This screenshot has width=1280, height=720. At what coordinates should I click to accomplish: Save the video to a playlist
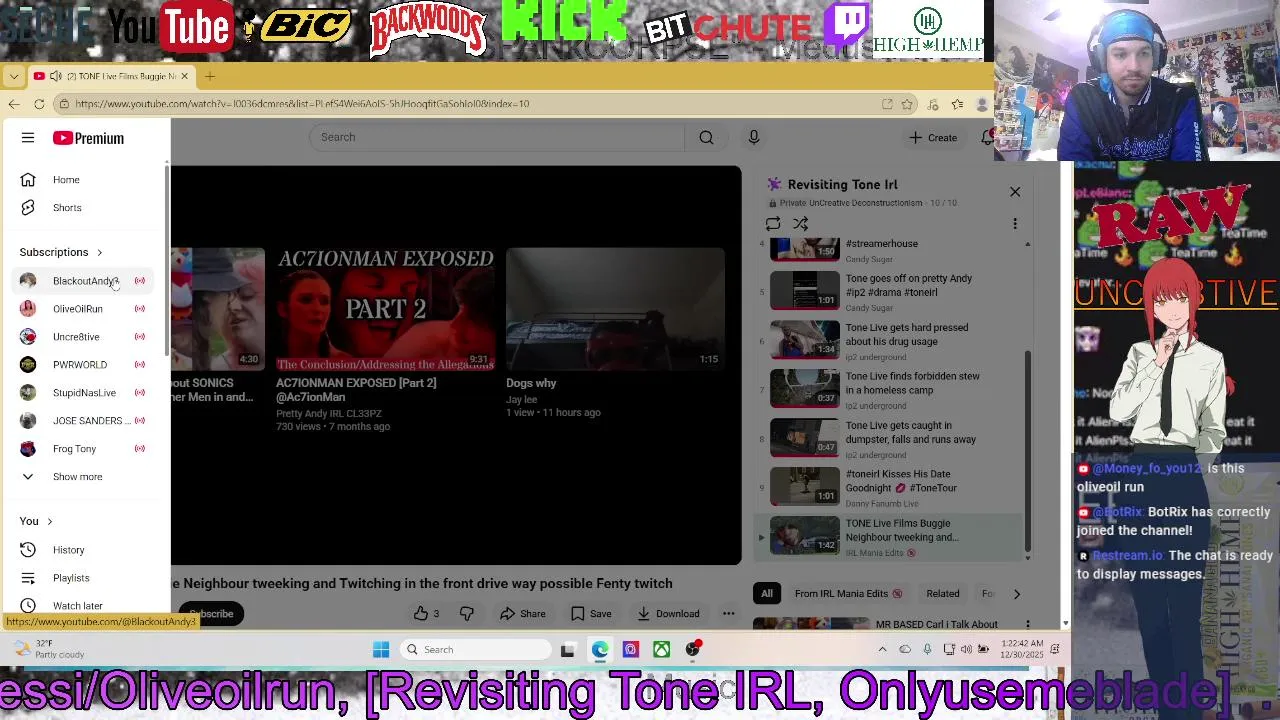591,613
